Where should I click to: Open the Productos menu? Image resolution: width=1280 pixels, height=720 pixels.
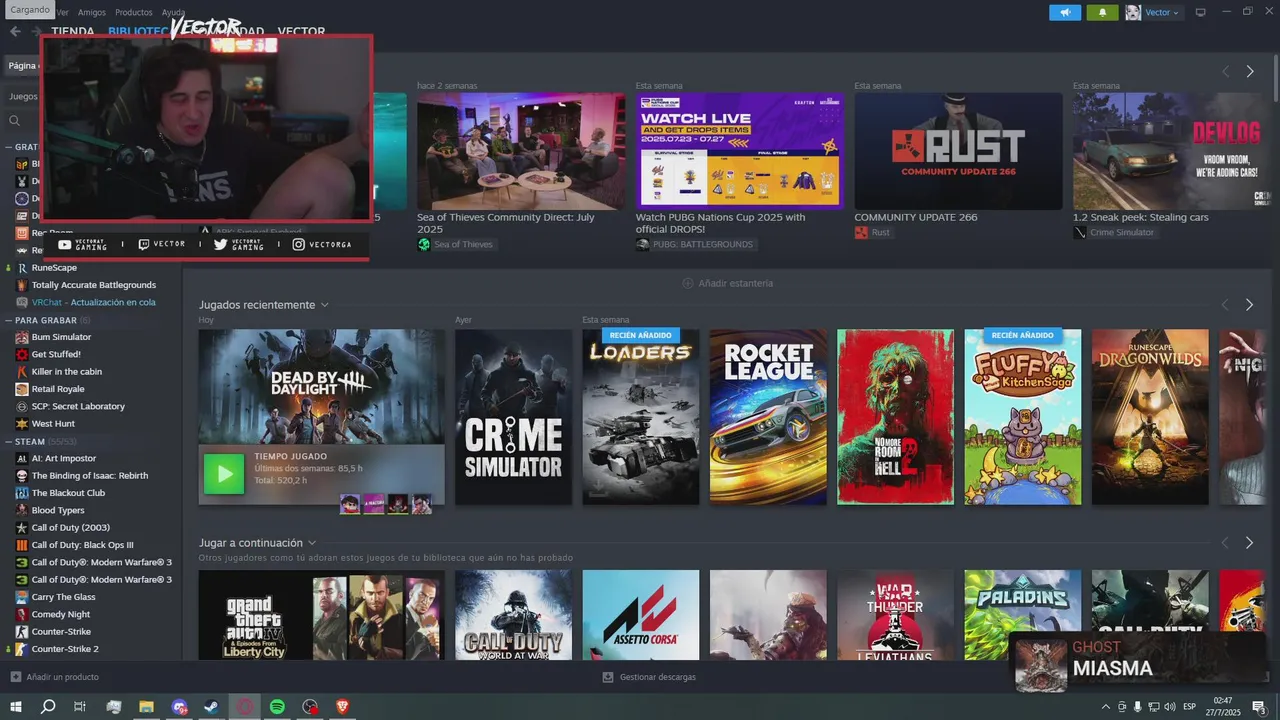134,12
